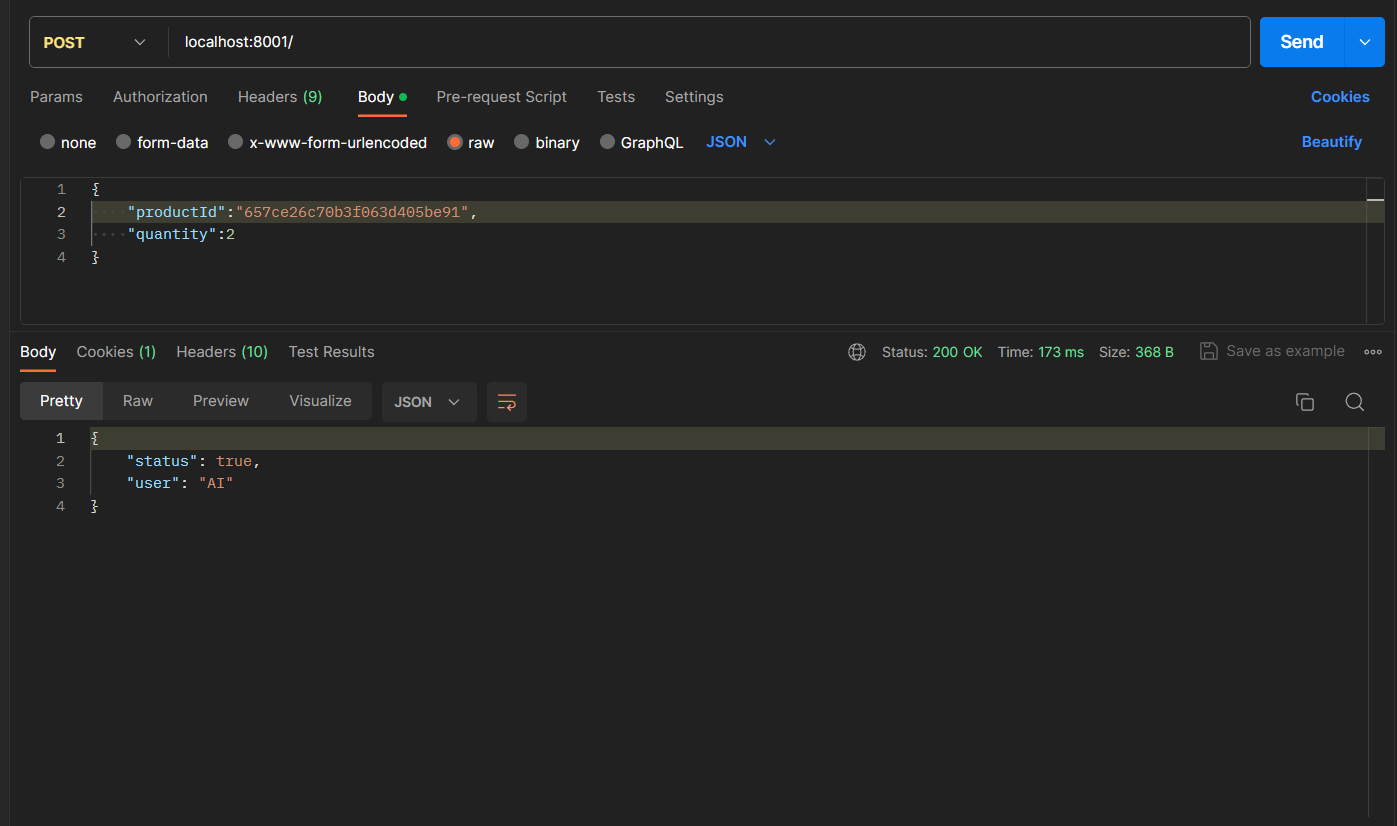1397x826 pixels.
Task: Click the localhost:8001/ URL field
Action: (x=709, y=42)
